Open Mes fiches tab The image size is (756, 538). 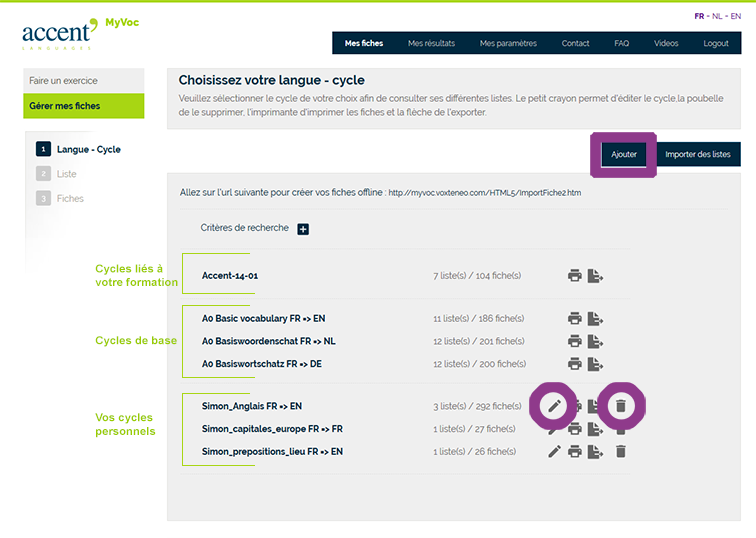[x=364, y=43]
